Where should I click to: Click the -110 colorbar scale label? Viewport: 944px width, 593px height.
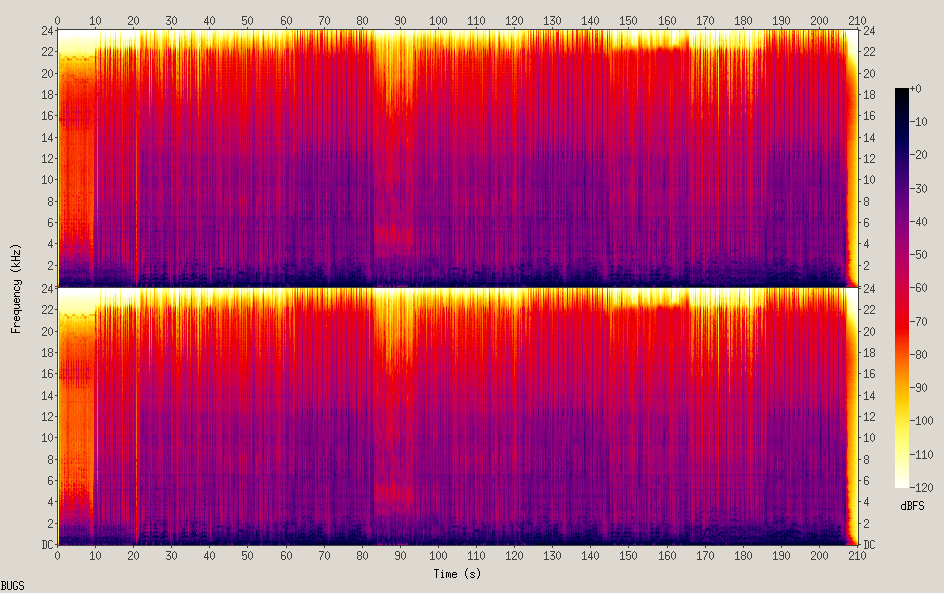click(x=921, y=455)
